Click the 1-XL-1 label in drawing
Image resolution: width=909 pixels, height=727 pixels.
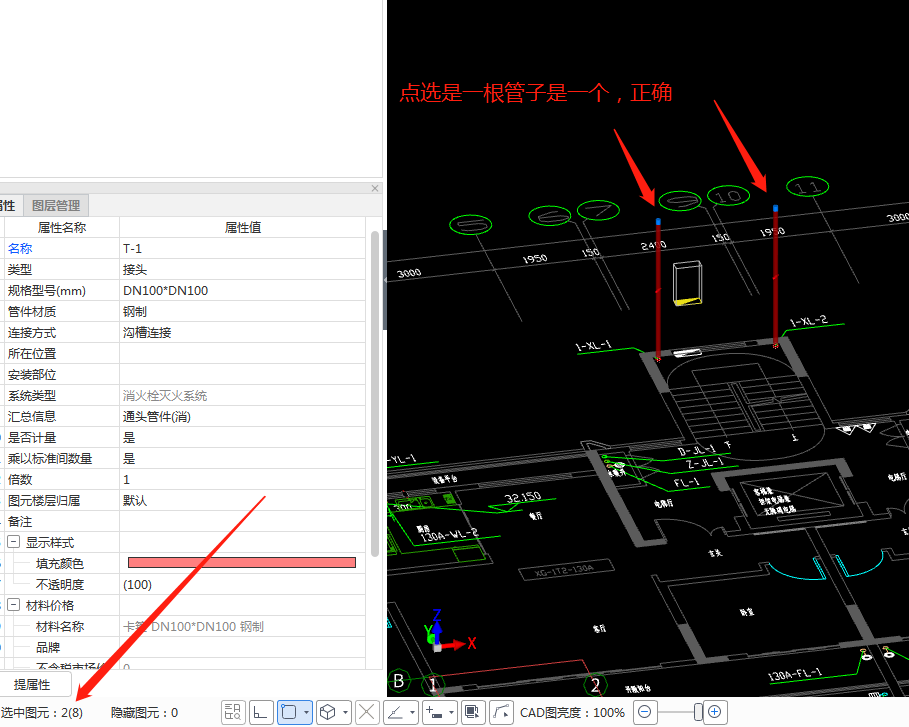tap(594, 346)
